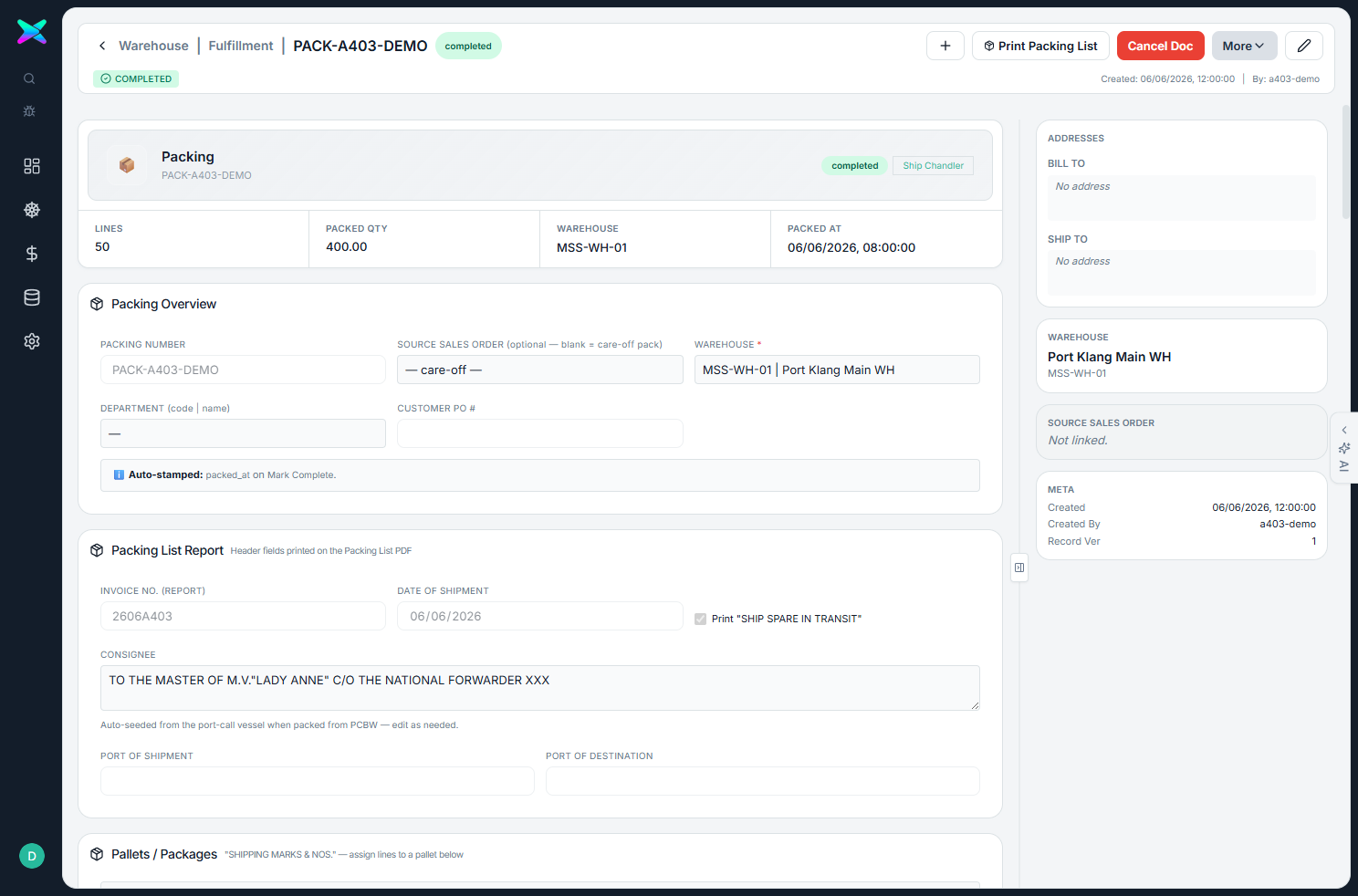
Task: Click the pencil edit button
Action: pos(1304,46)
